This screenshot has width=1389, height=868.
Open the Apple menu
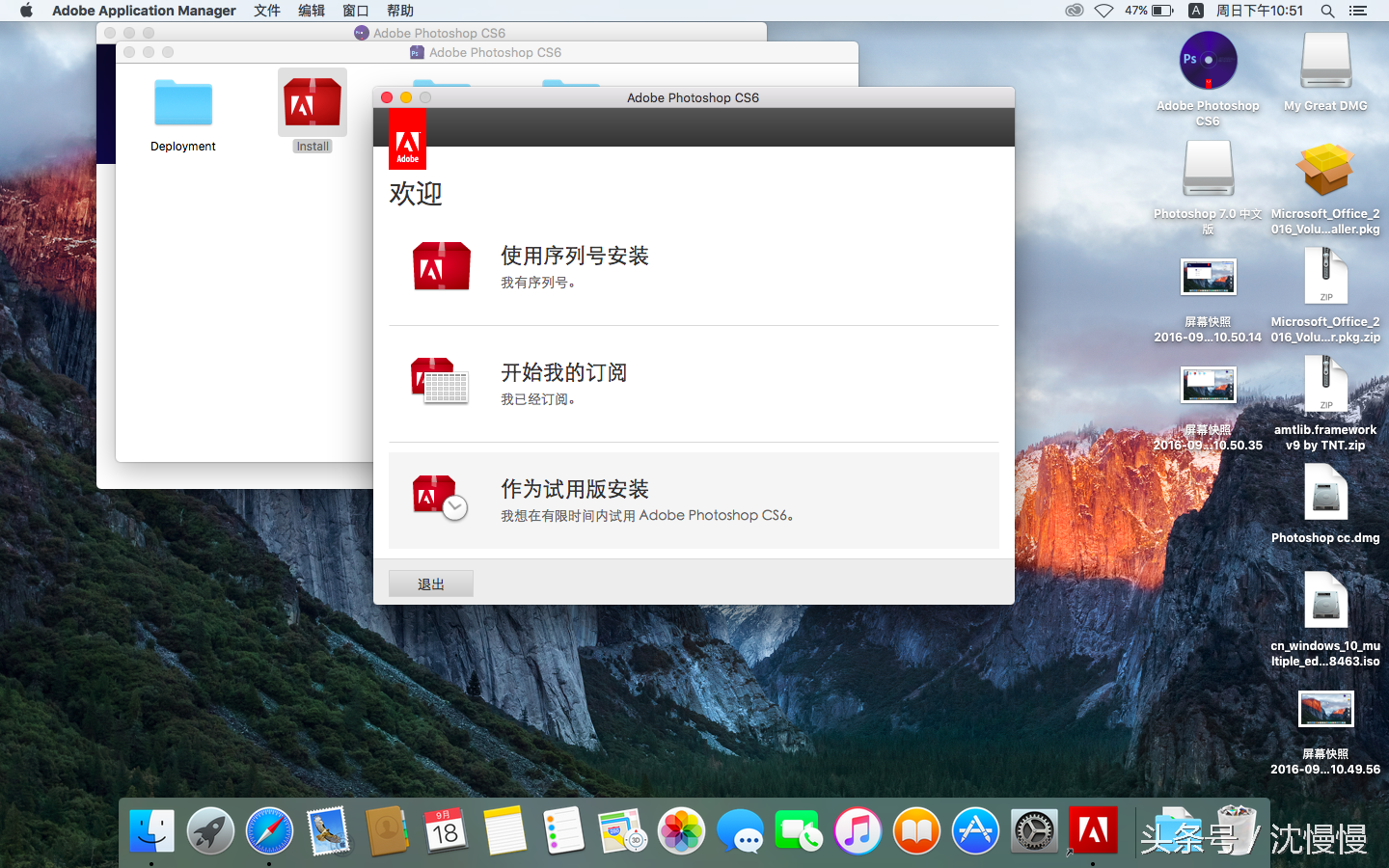[x=26, y=11]
